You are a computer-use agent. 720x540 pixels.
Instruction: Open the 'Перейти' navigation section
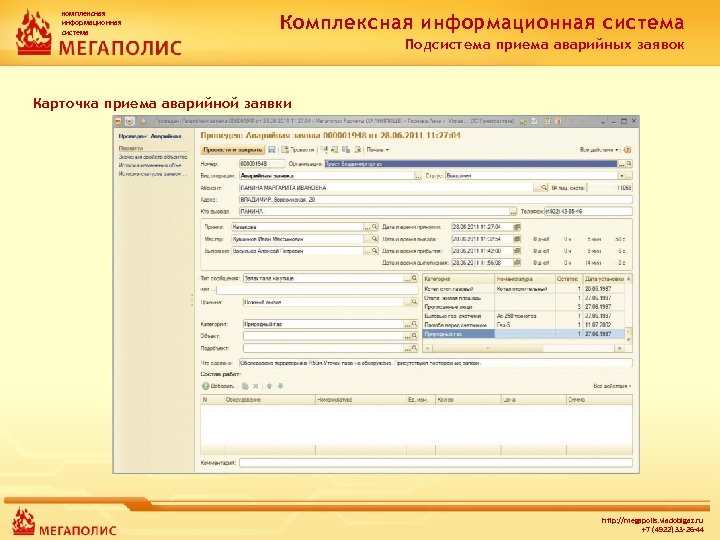131,148
